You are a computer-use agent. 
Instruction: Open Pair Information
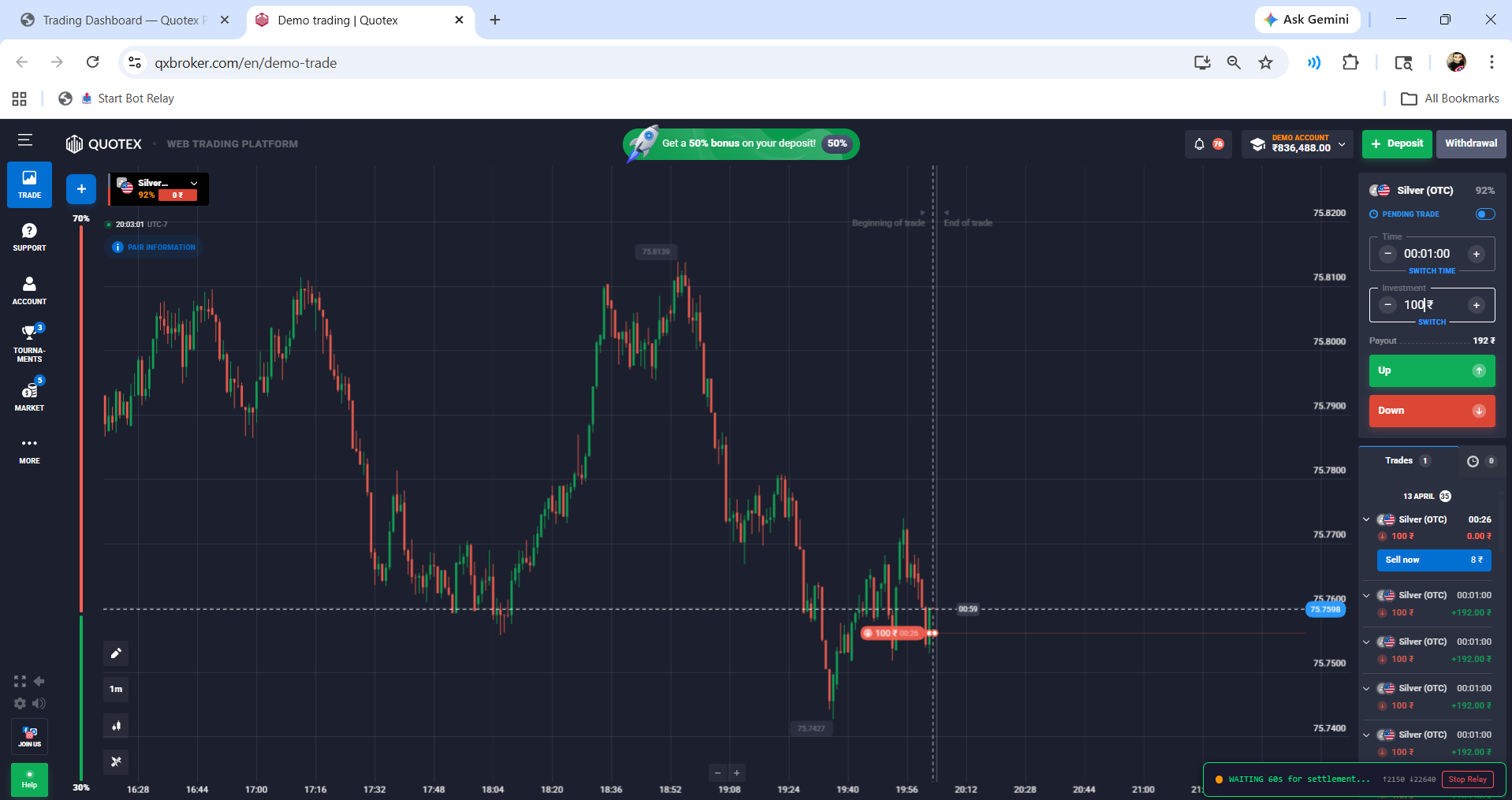(x=155, y=247)
